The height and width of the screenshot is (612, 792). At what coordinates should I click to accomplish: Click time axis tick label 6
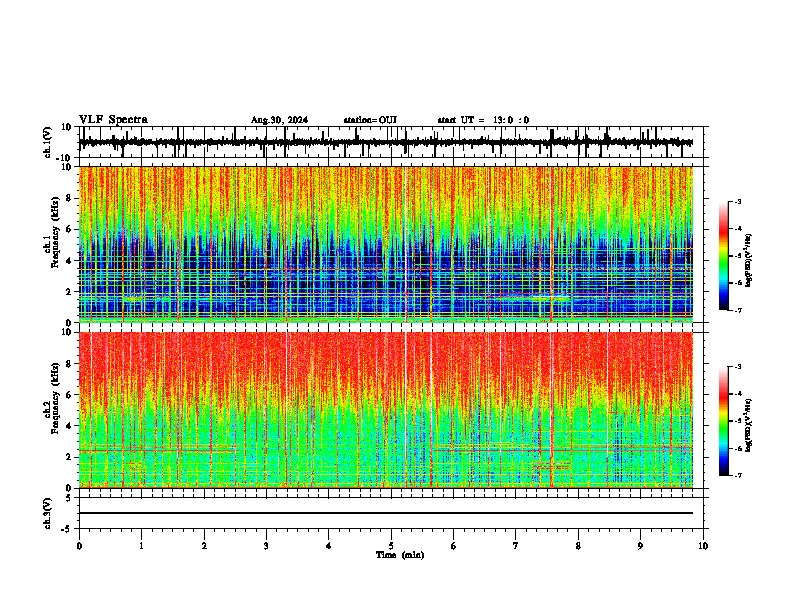tap(454, 546)
